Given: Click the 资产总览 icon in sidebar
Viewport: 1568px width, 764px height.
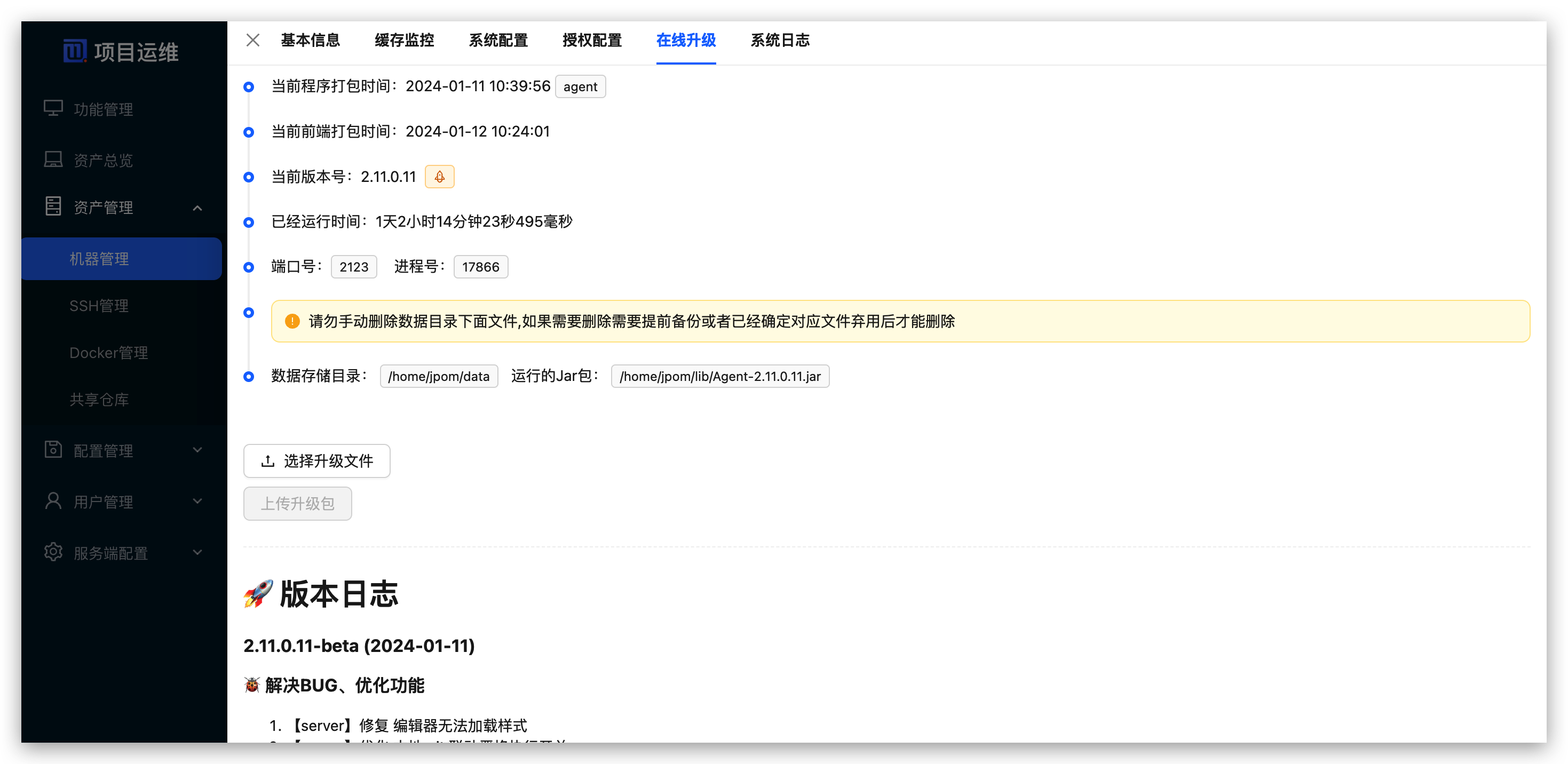Looking at the screenshot, I should pyautogui.click(x=53, y=160).
